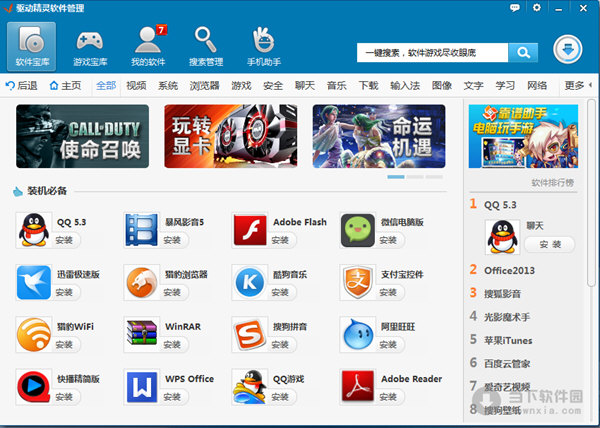Click the 微信电脑版 icon
This screenshot has height=428, width=600.
pyautogui.click(x=358, y=230)
